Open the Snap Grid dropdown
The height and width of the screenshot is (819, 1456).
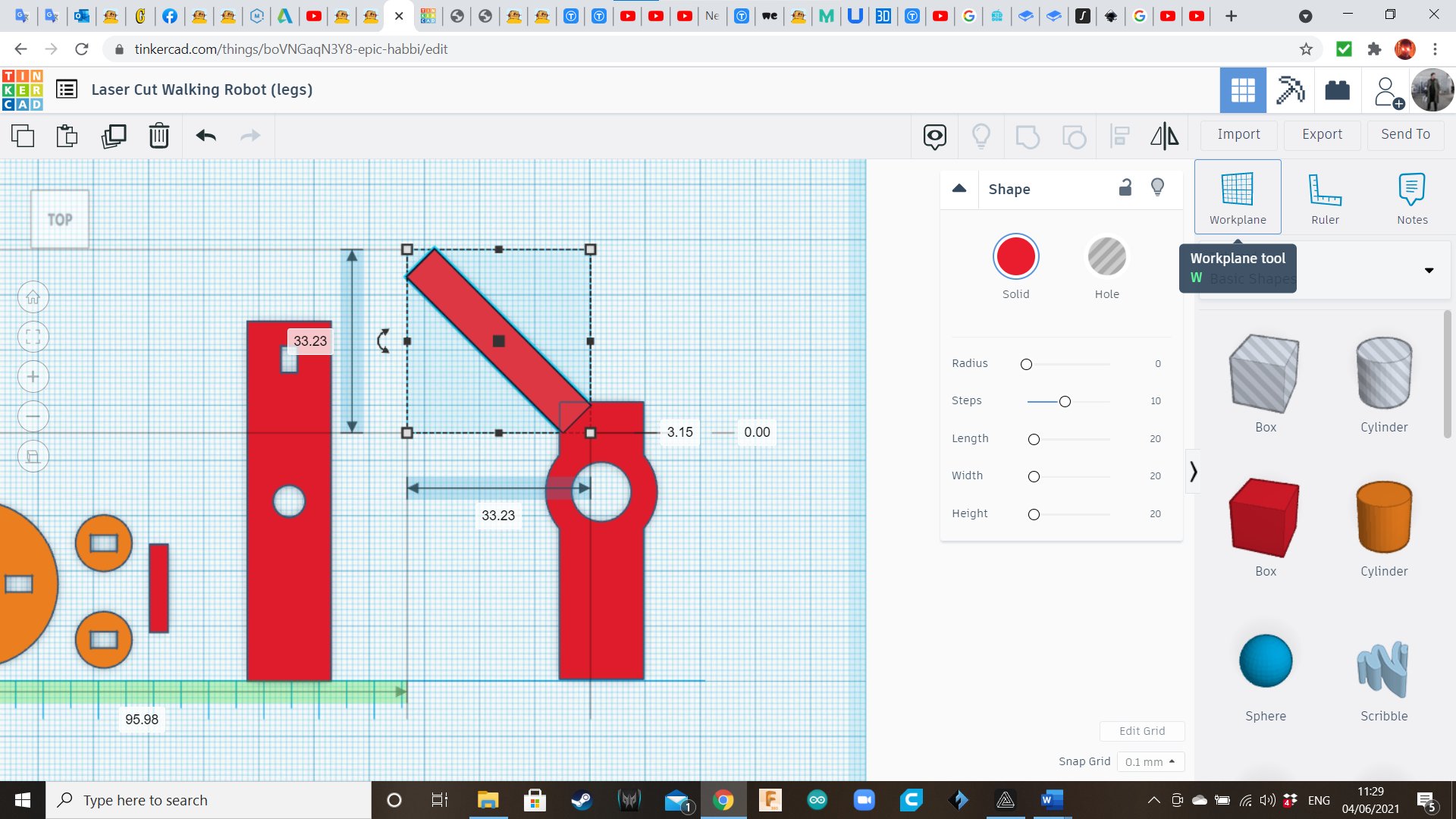(x=1150, y=761)
